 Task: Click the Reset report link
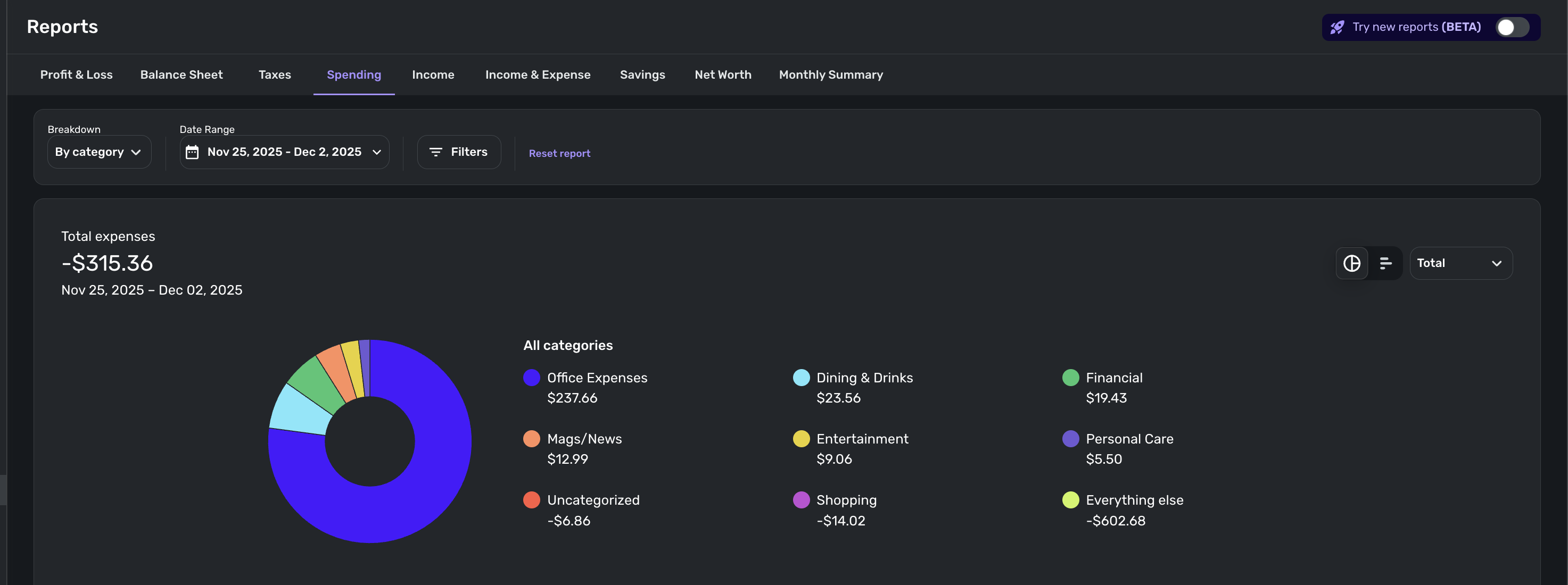(559, 153)
